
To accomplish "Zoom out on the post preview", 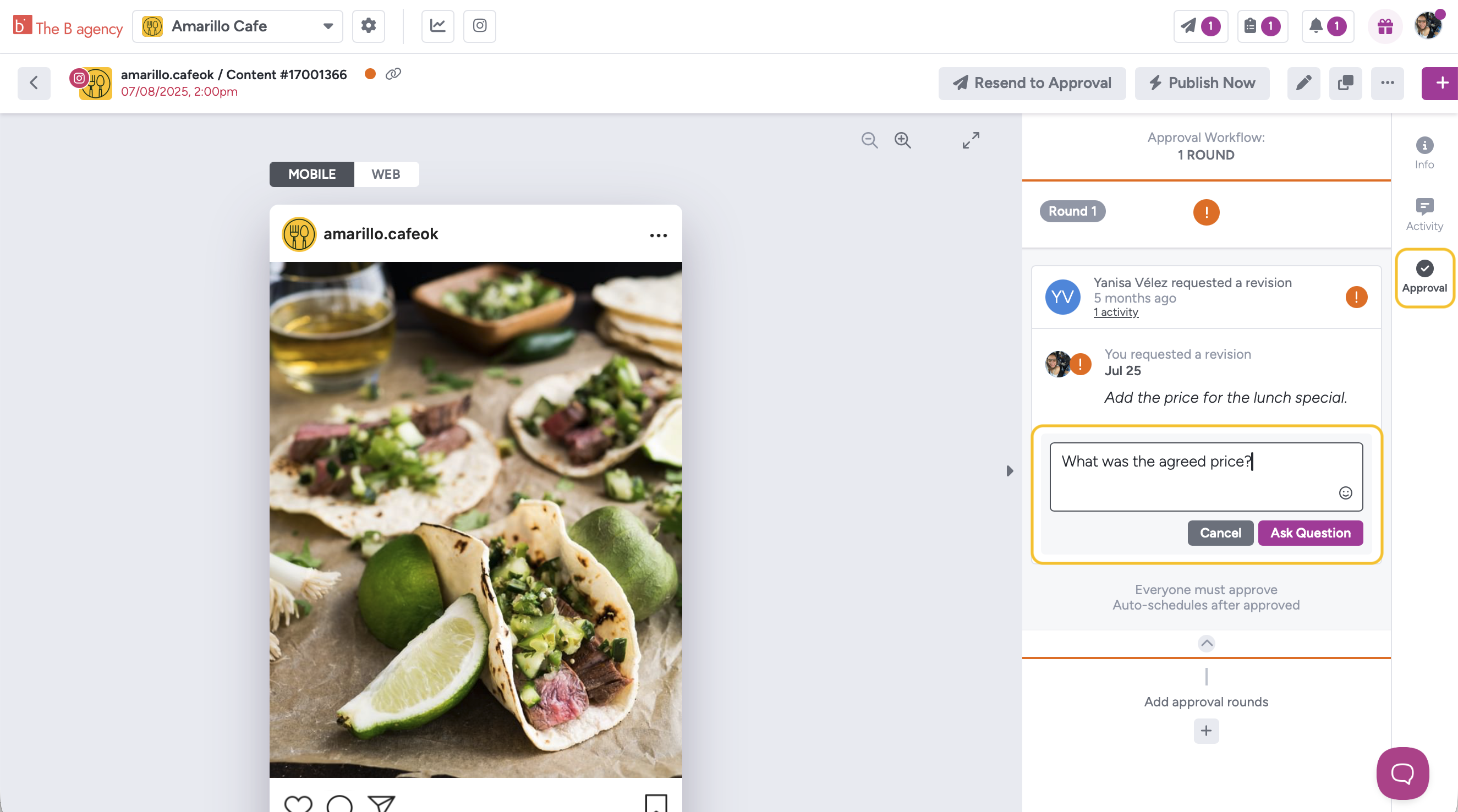I will [869, 140].
